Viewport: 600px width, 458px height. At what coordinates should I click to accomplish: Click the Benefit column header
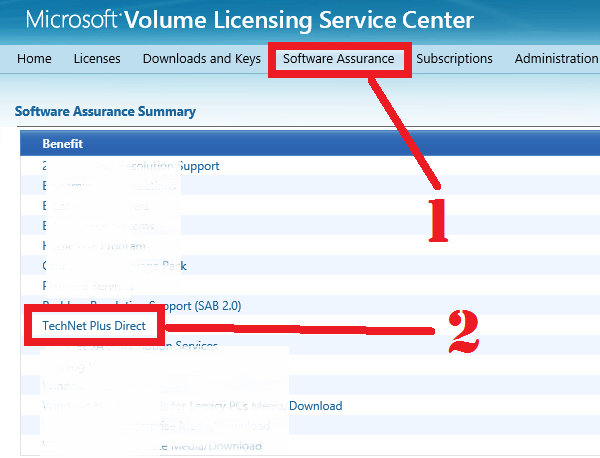coord(62,144)
